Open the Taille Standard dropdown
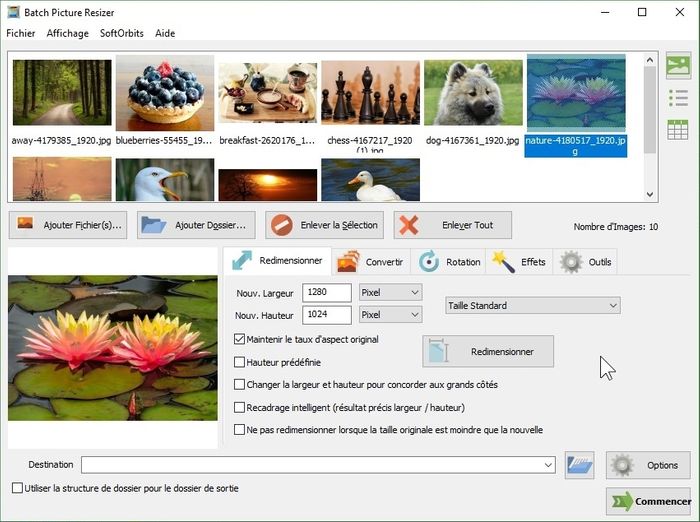This screenshot has width=700, height=522. tap(532, 305)
